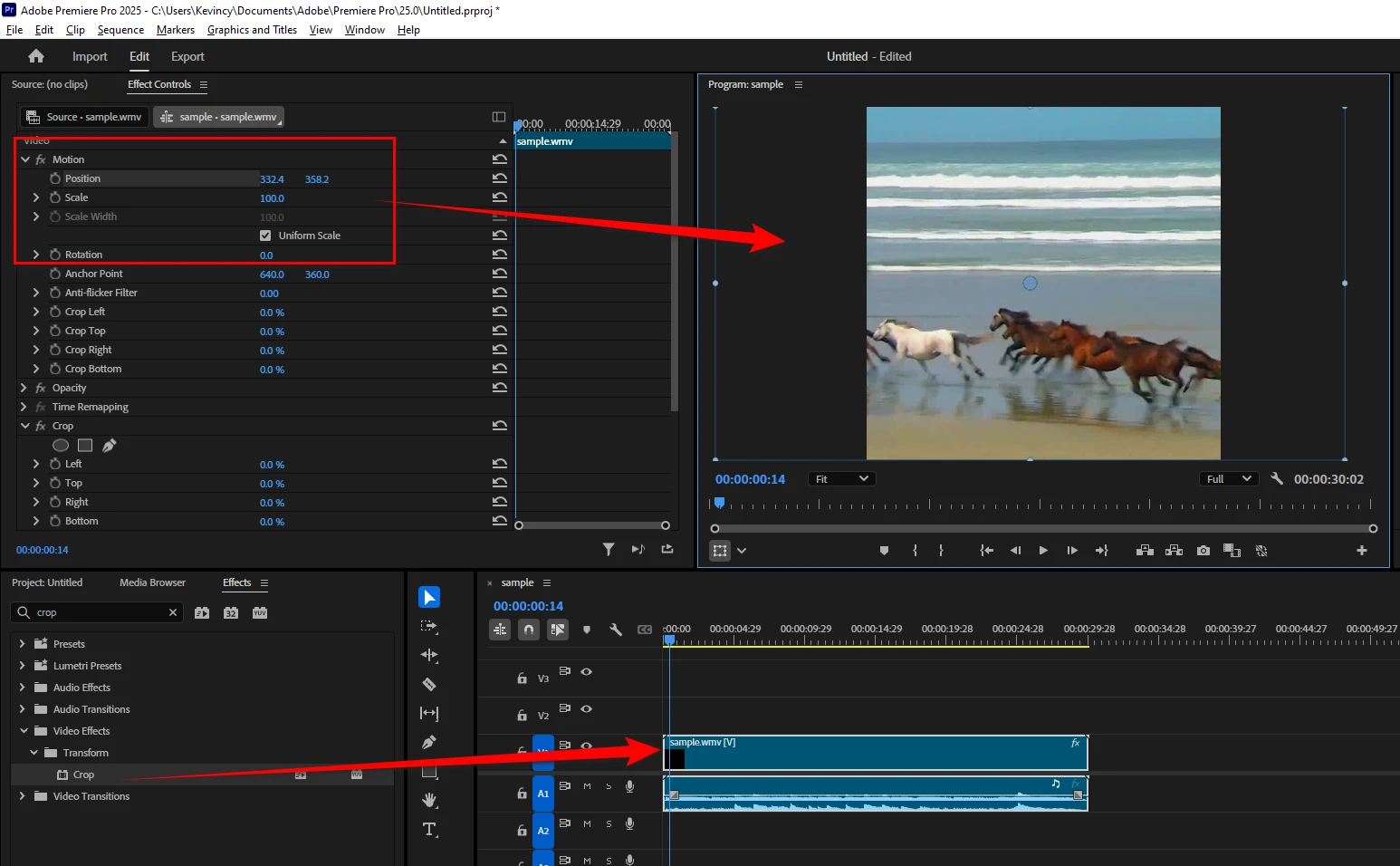The image size is (1400, 866).
Task: Toggle lock on track V3
Action: [x=522, y=678]
